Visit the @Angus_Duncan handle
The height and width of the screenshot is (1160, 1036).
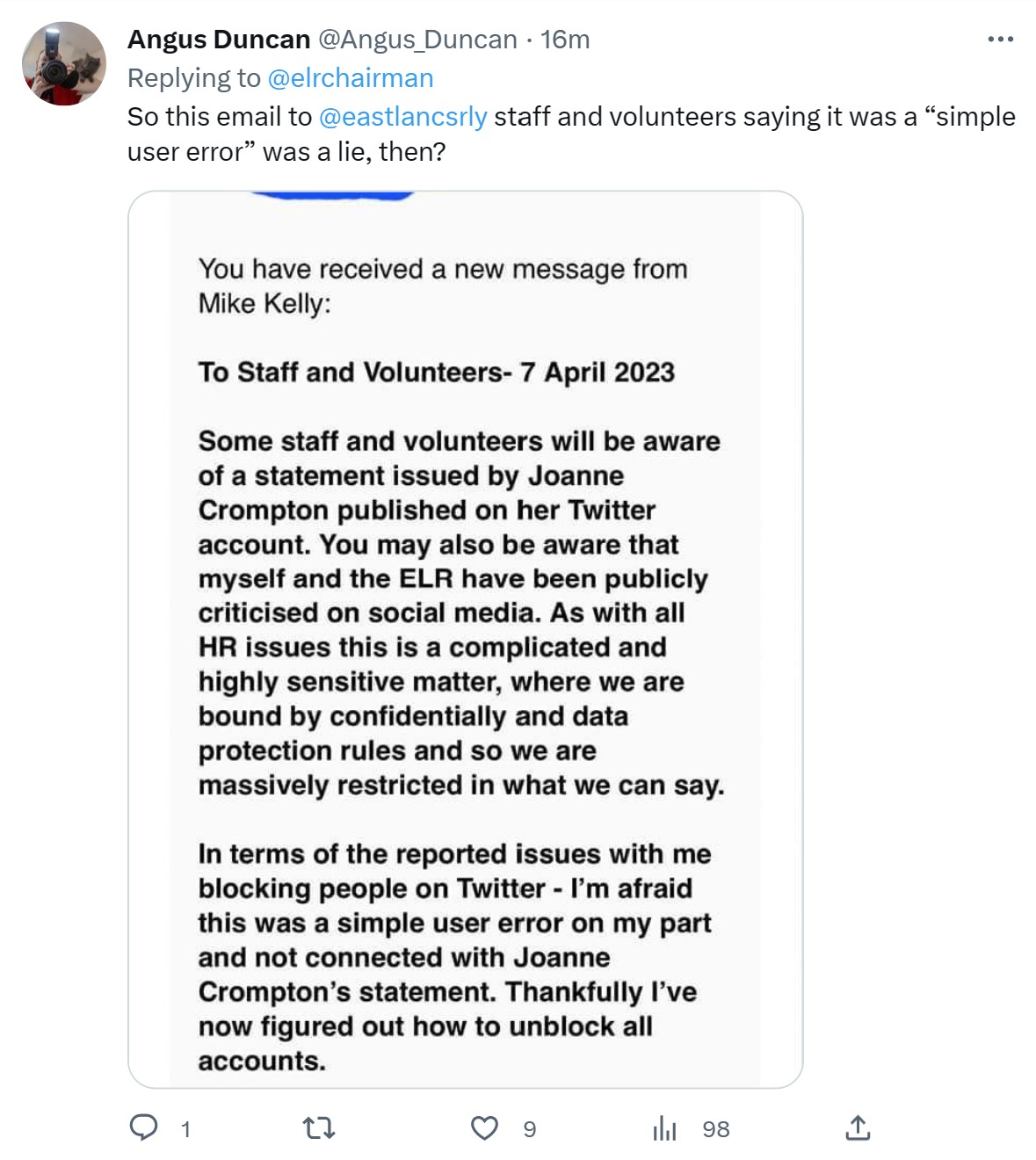(417, 40)
